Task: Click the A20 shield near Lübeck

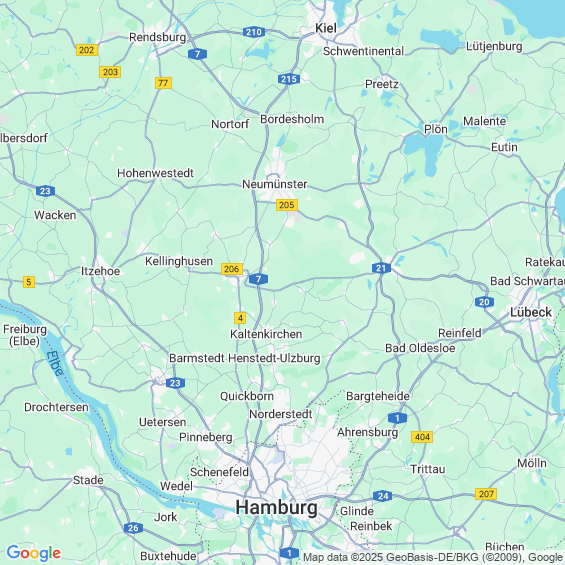Action: click(x=484, y=302)
